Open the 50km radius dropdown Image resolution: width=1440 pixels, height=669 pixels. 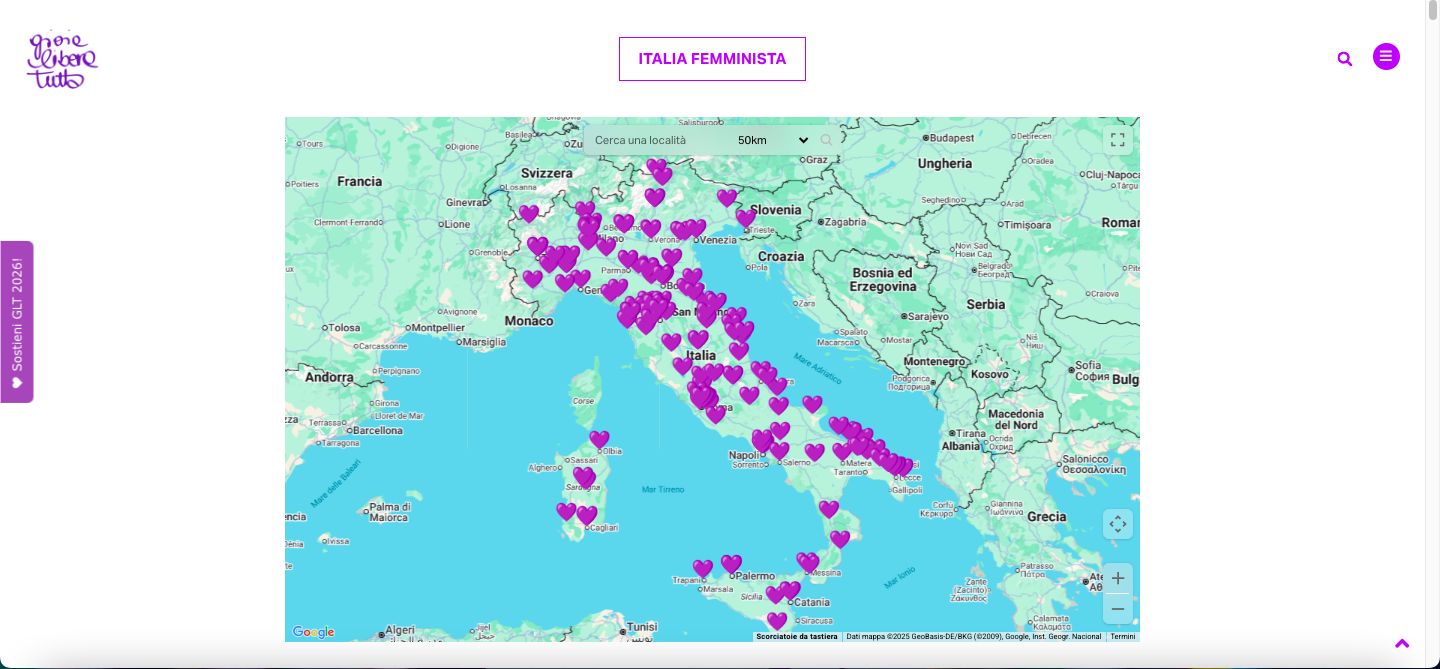click(x=770, y=140)
